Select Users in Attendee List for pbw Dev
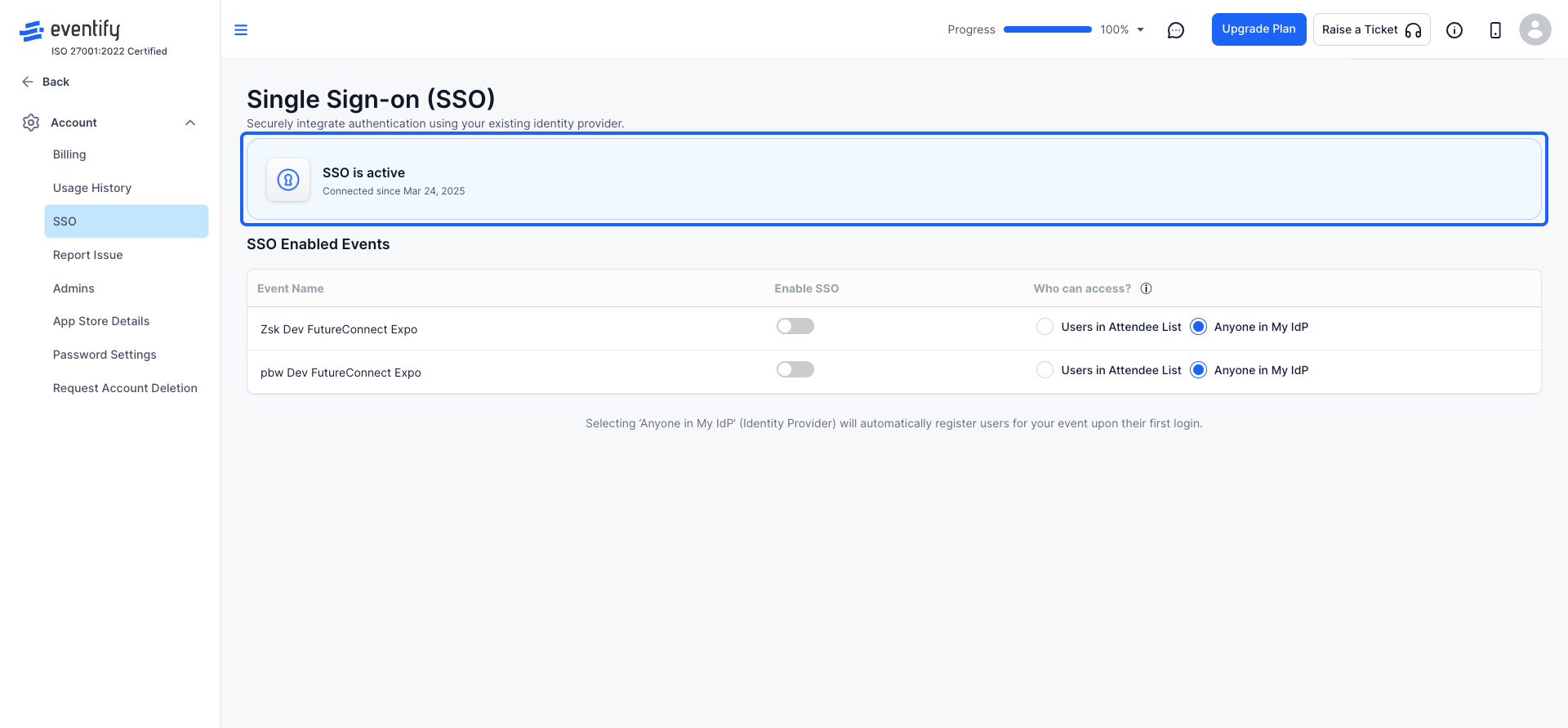This screenshot has width=1568, height=728. 1045,370
